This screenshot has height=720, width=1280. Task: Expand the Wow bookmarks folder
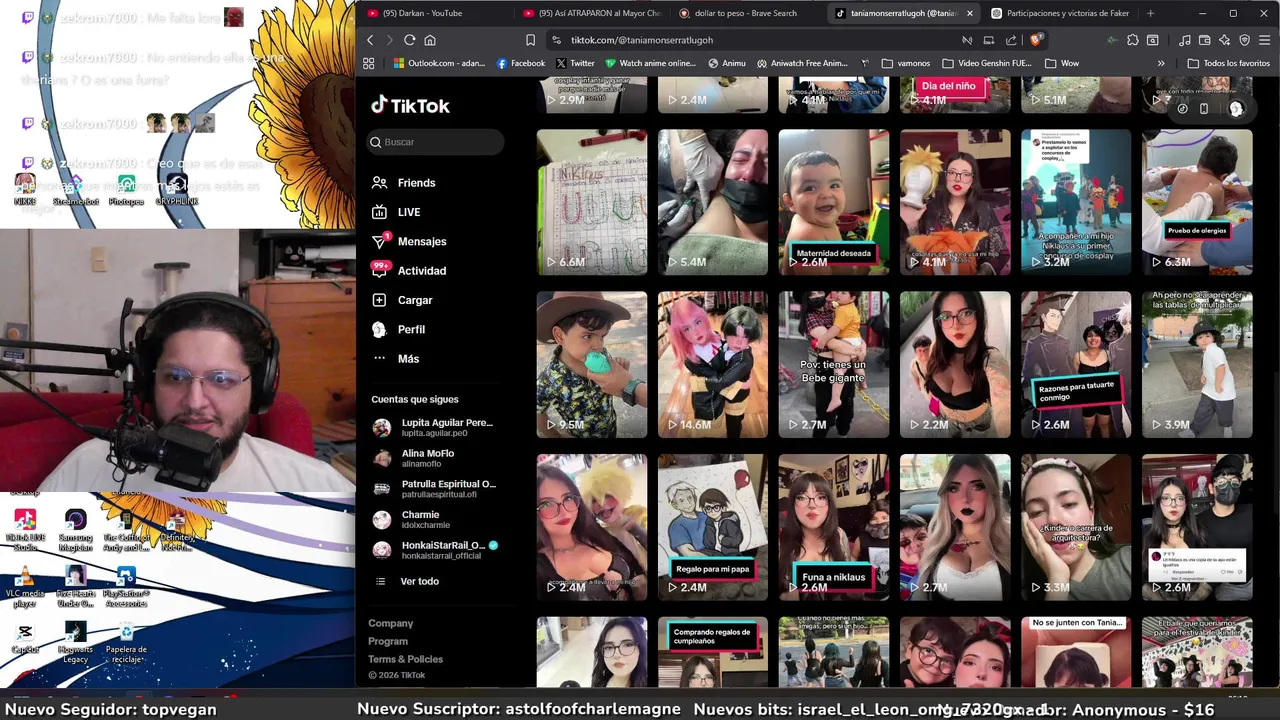(x=1062, y=63)
